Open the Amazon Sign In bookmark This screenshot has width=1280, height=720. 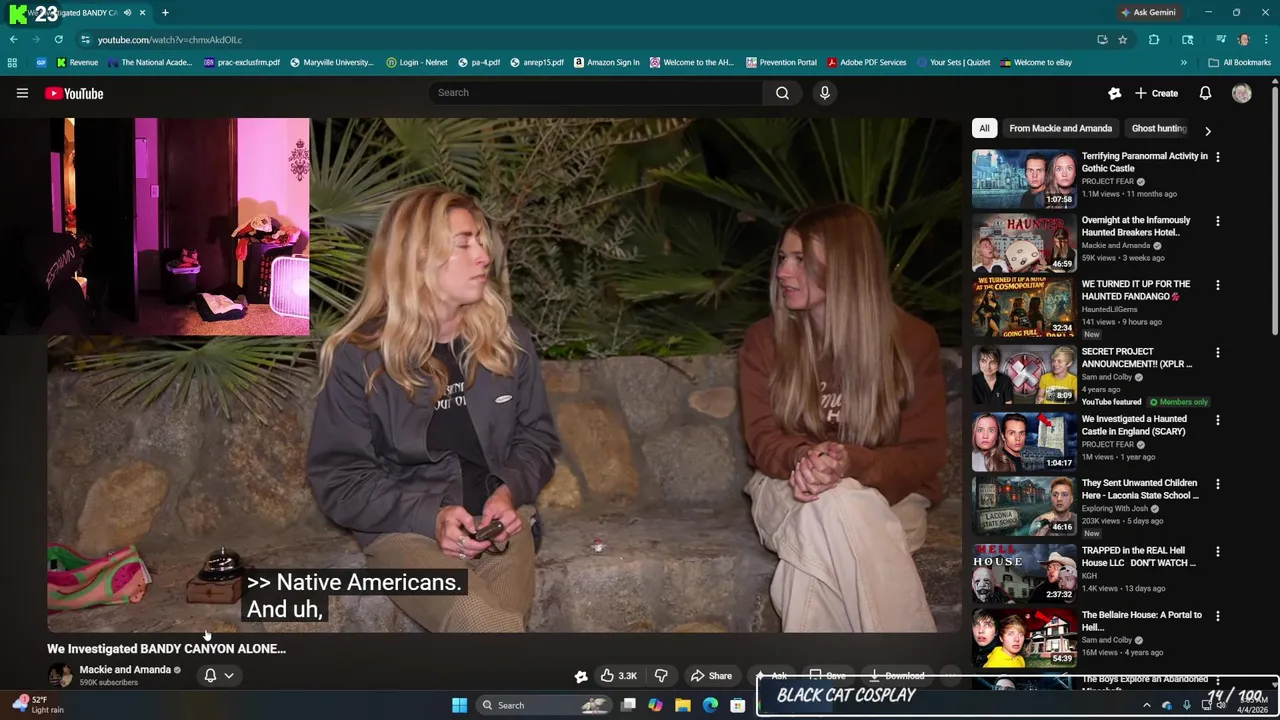click(606, 62)
